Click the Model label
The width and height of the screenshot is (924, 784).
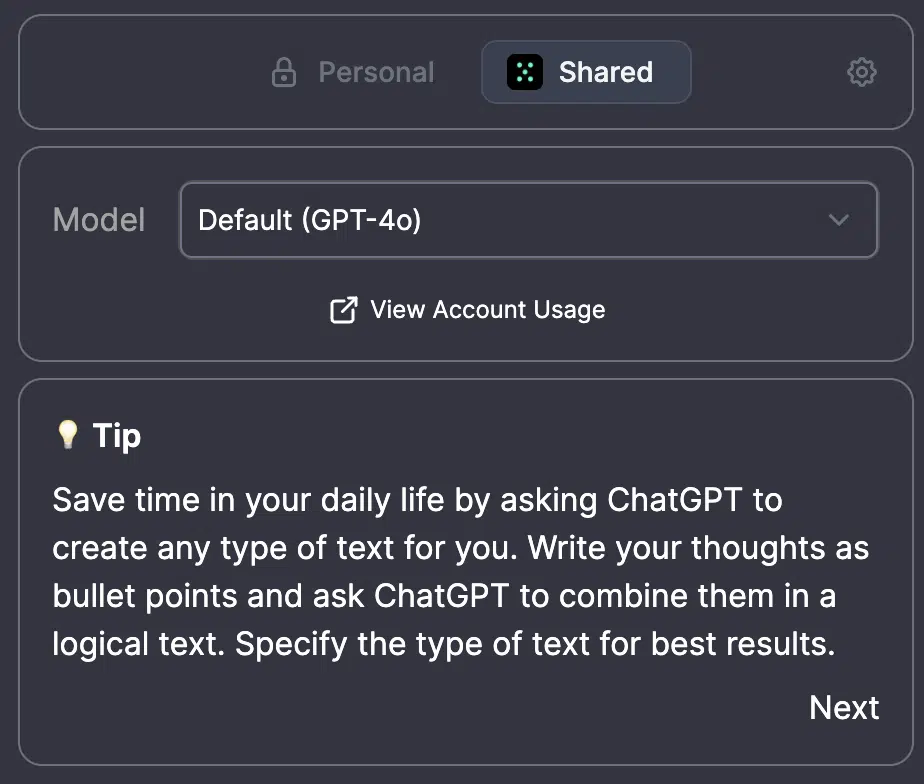coord(99,220)
